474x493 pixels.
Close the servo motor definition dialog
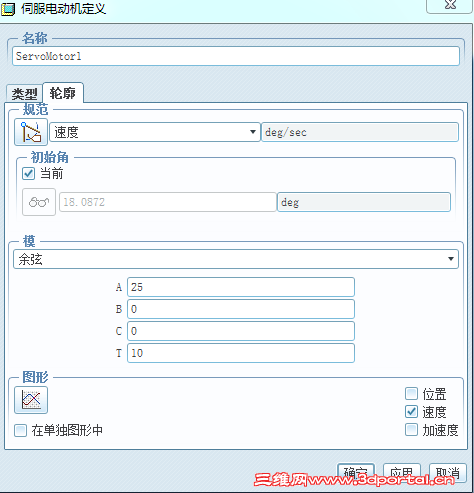(449, 5)
